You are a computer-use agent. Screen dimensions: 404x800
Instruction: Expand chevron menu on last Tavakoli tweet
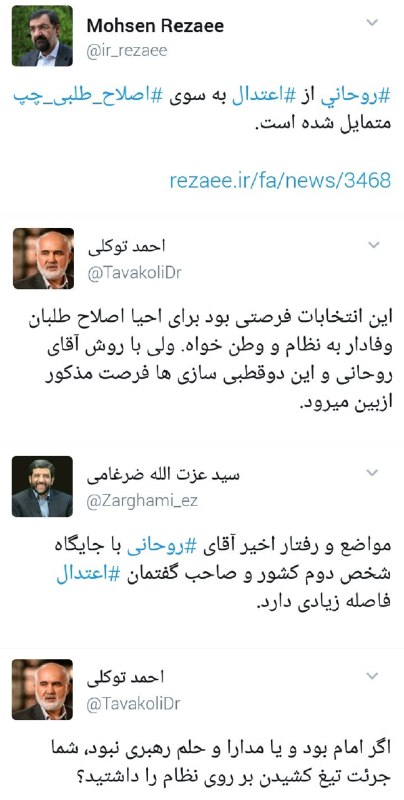[x=373, y=676]
